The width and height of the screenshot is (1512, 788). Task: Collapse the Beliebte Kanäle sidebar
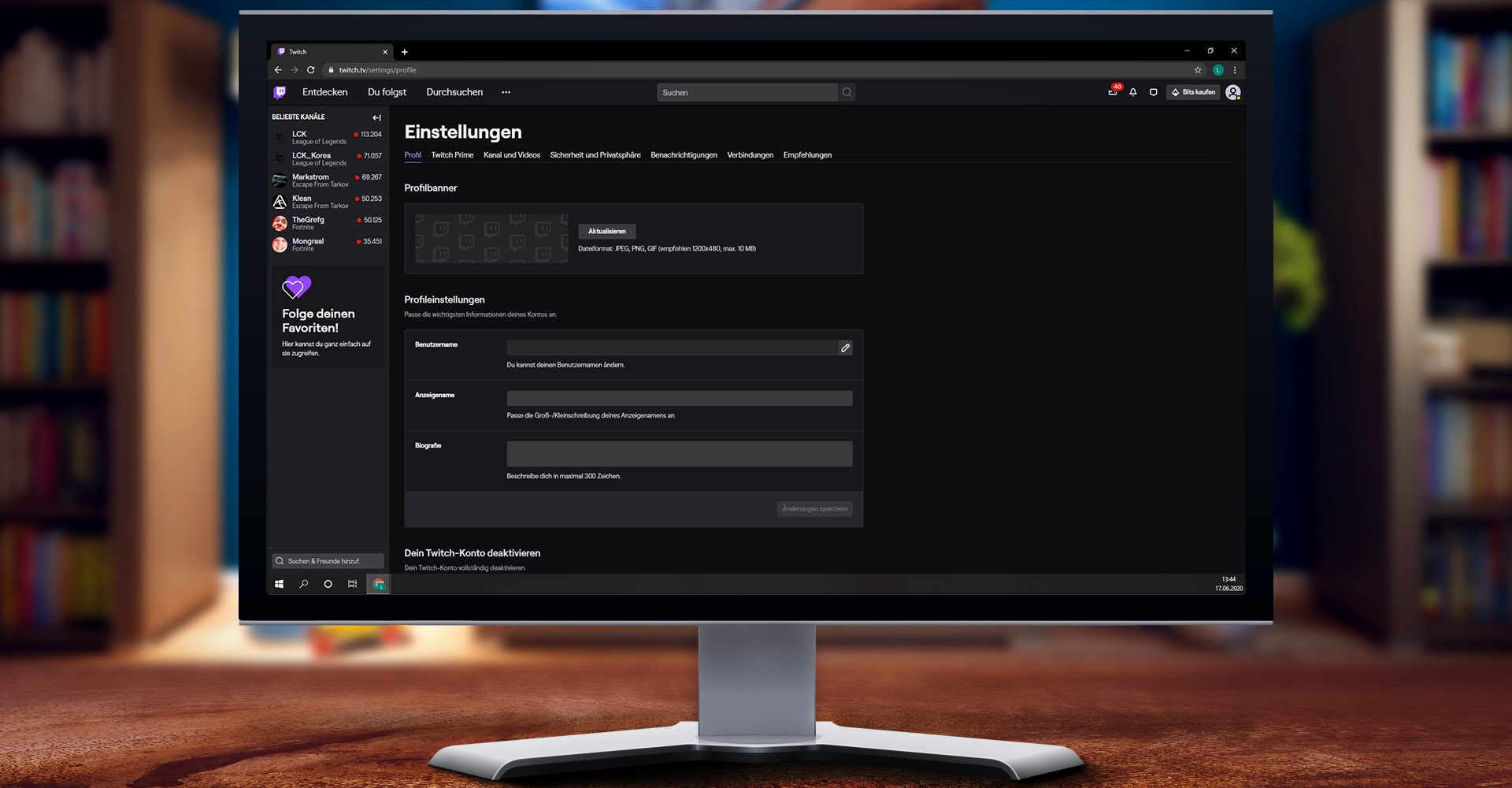tap(376, 117)
